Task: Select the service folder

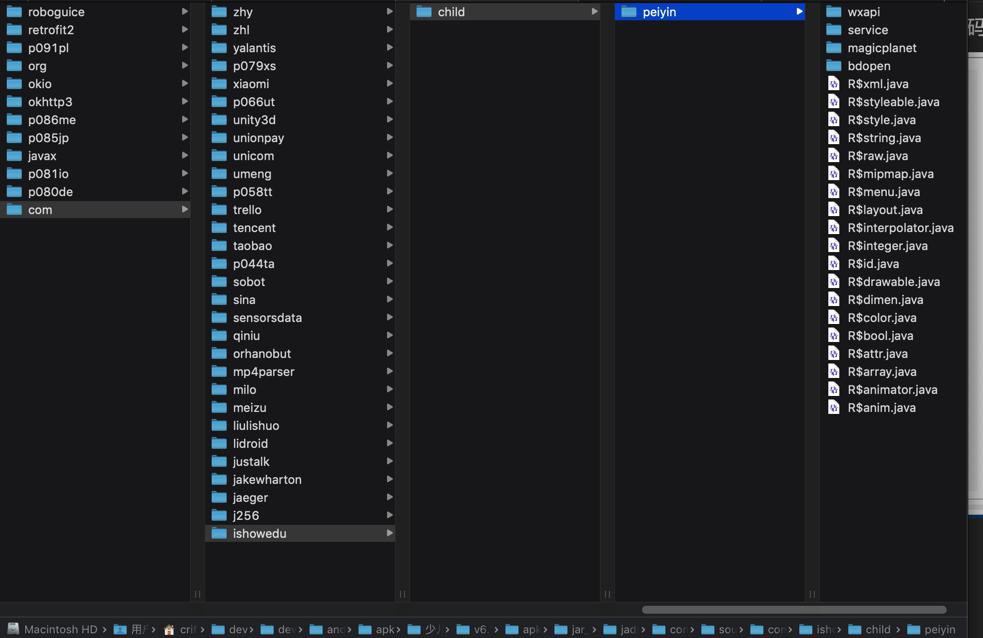Action: click(892, 30)
